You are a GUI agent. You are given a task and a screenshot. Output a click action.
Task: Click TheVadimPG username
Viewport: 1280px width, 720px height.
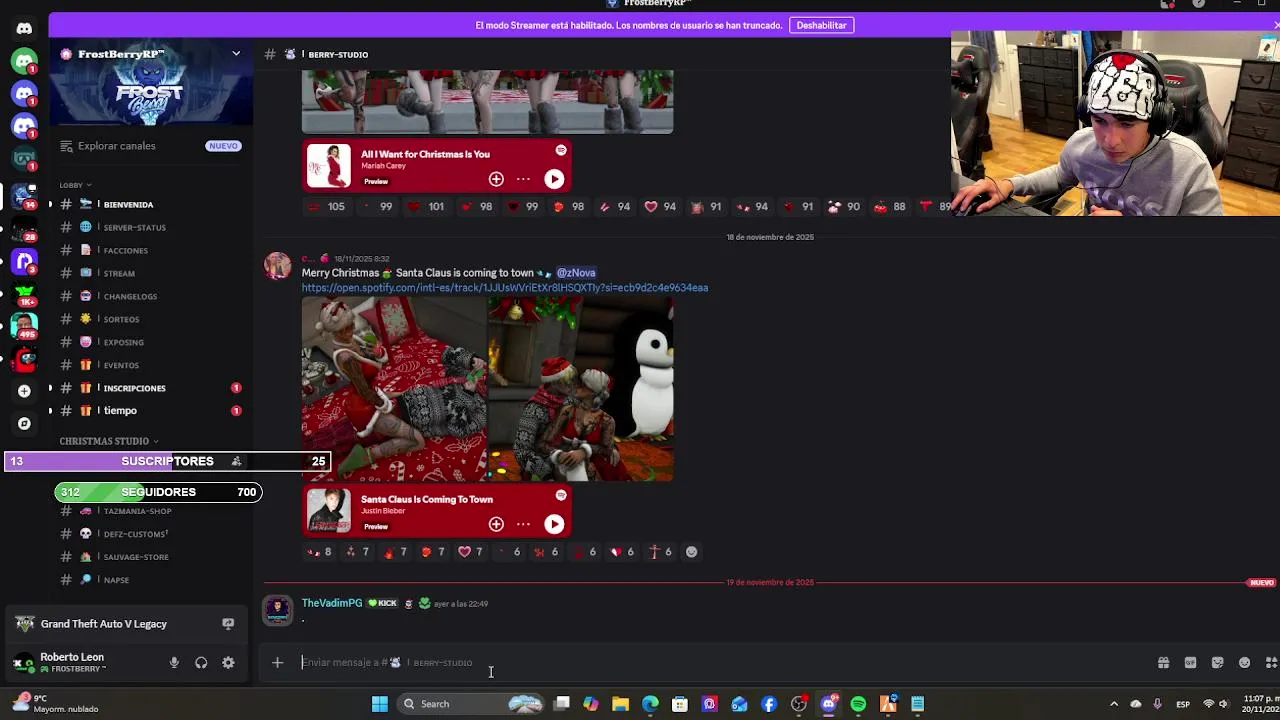click(332, 603)
